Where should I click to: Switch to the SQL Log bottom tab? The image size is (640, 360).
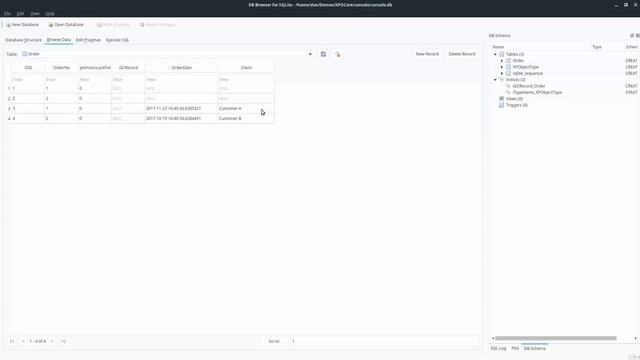pyautogui.click(x=498, y=348)
